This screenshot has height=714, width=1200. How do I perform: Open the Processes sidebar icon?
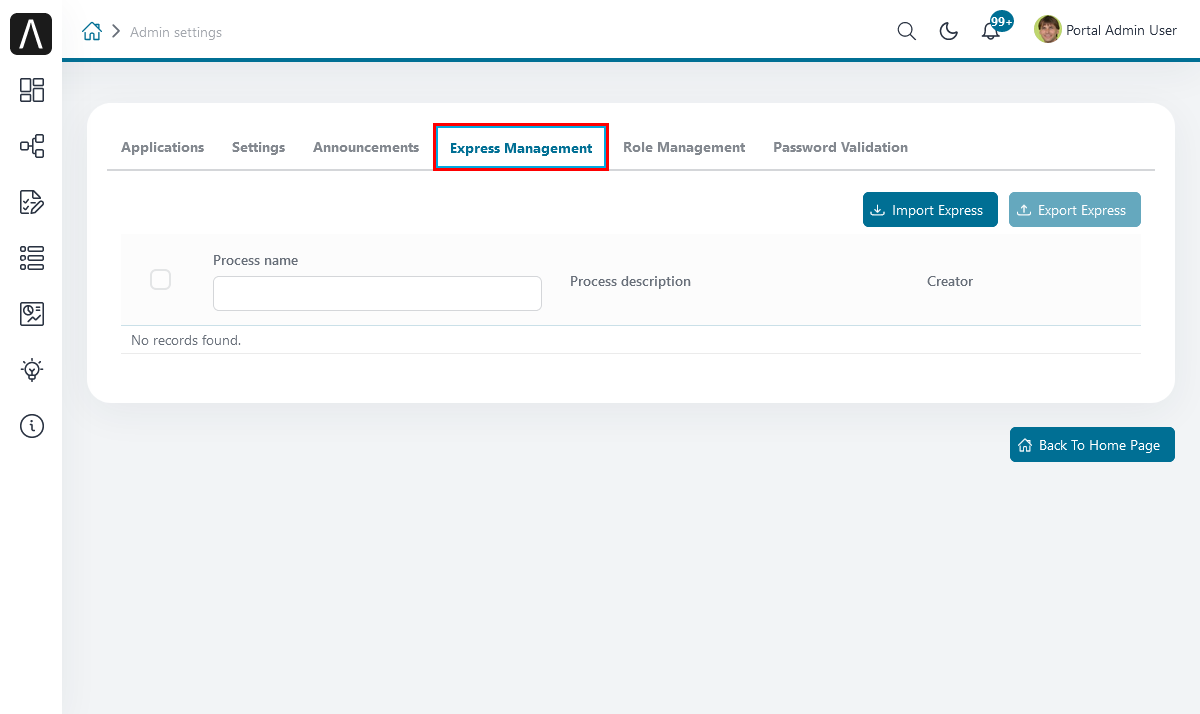pos(32,146)
